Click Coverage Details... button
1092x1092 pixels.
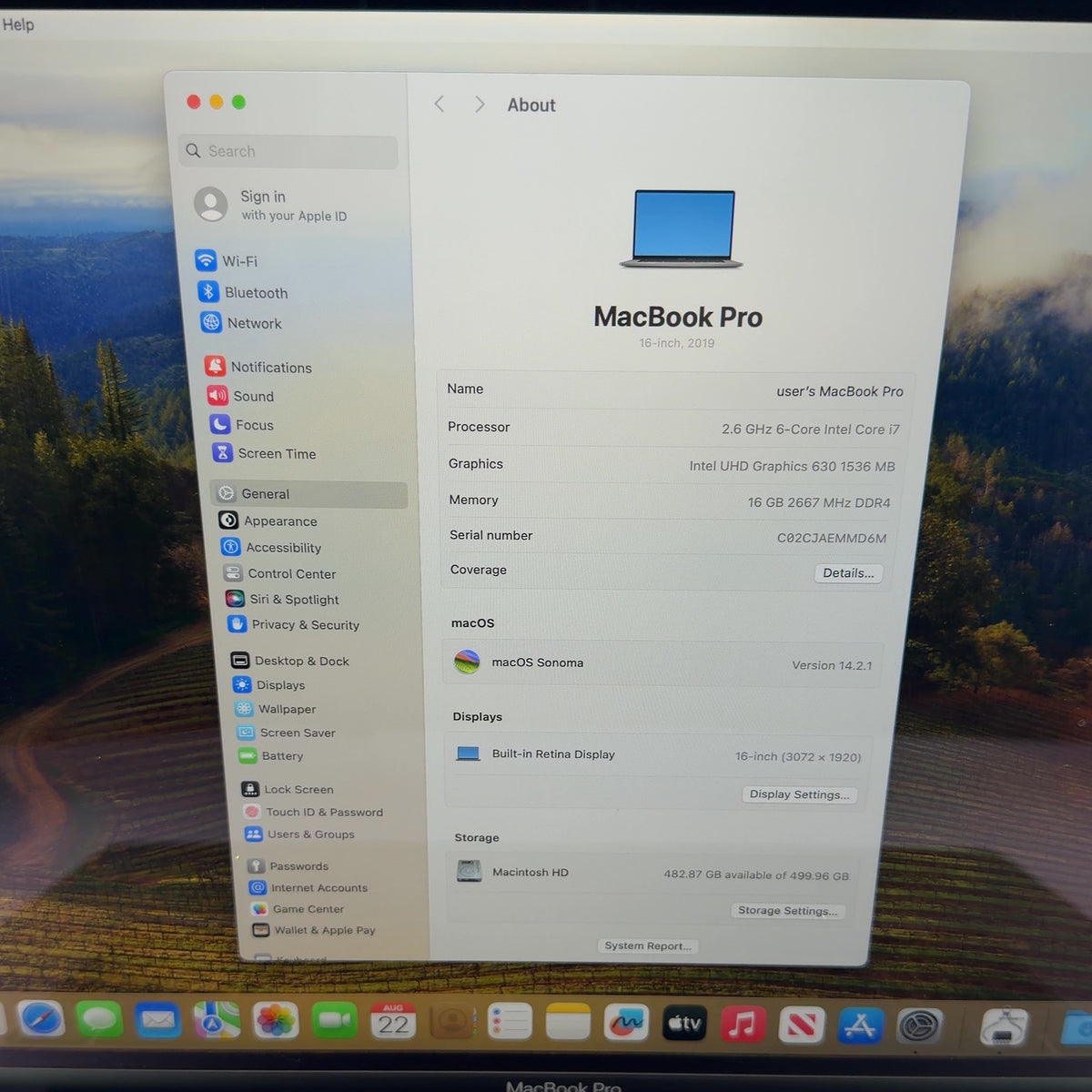[848, 572]
